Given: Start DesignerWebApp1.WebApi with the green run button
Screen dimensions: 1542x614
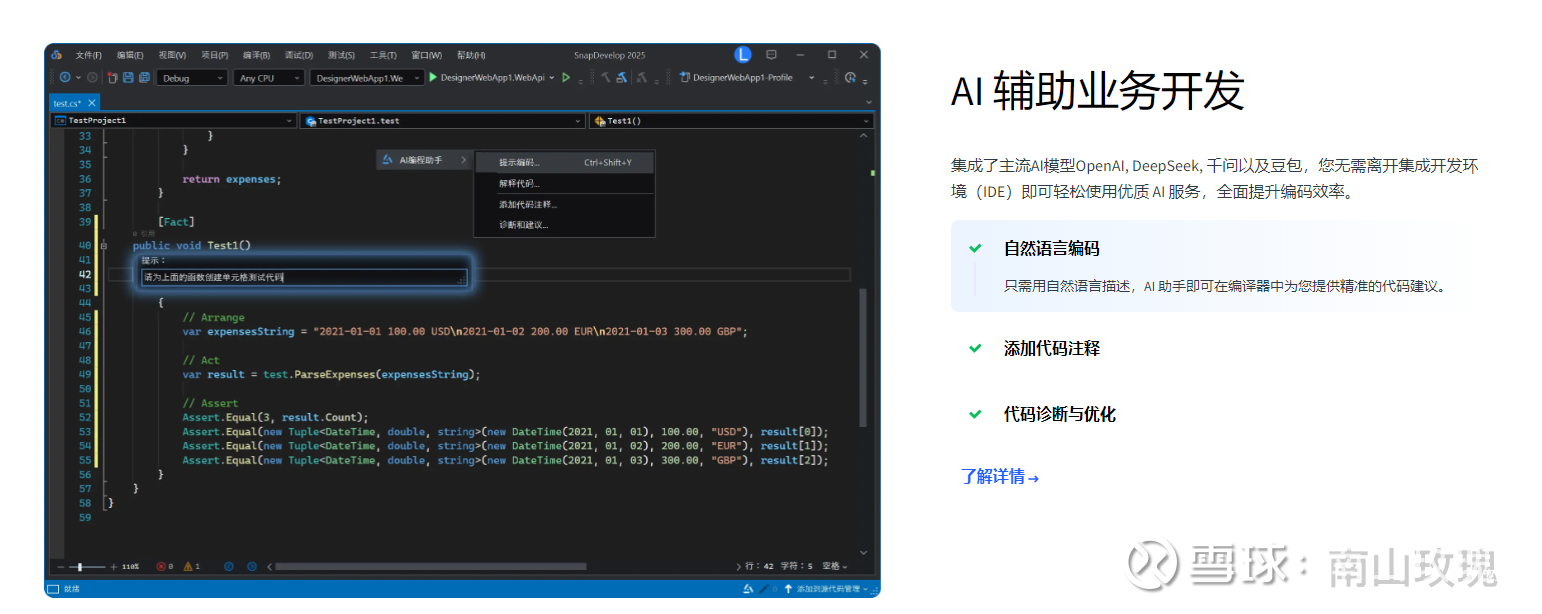Looking at the screenshot, I should (x=433, y=77).
